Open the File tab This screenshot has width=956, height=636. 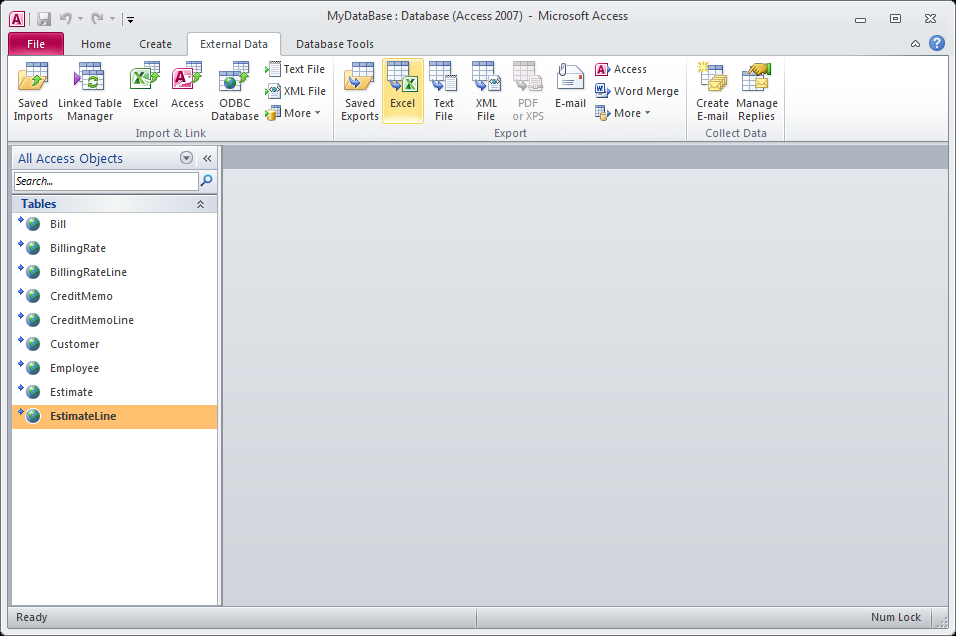36,44
